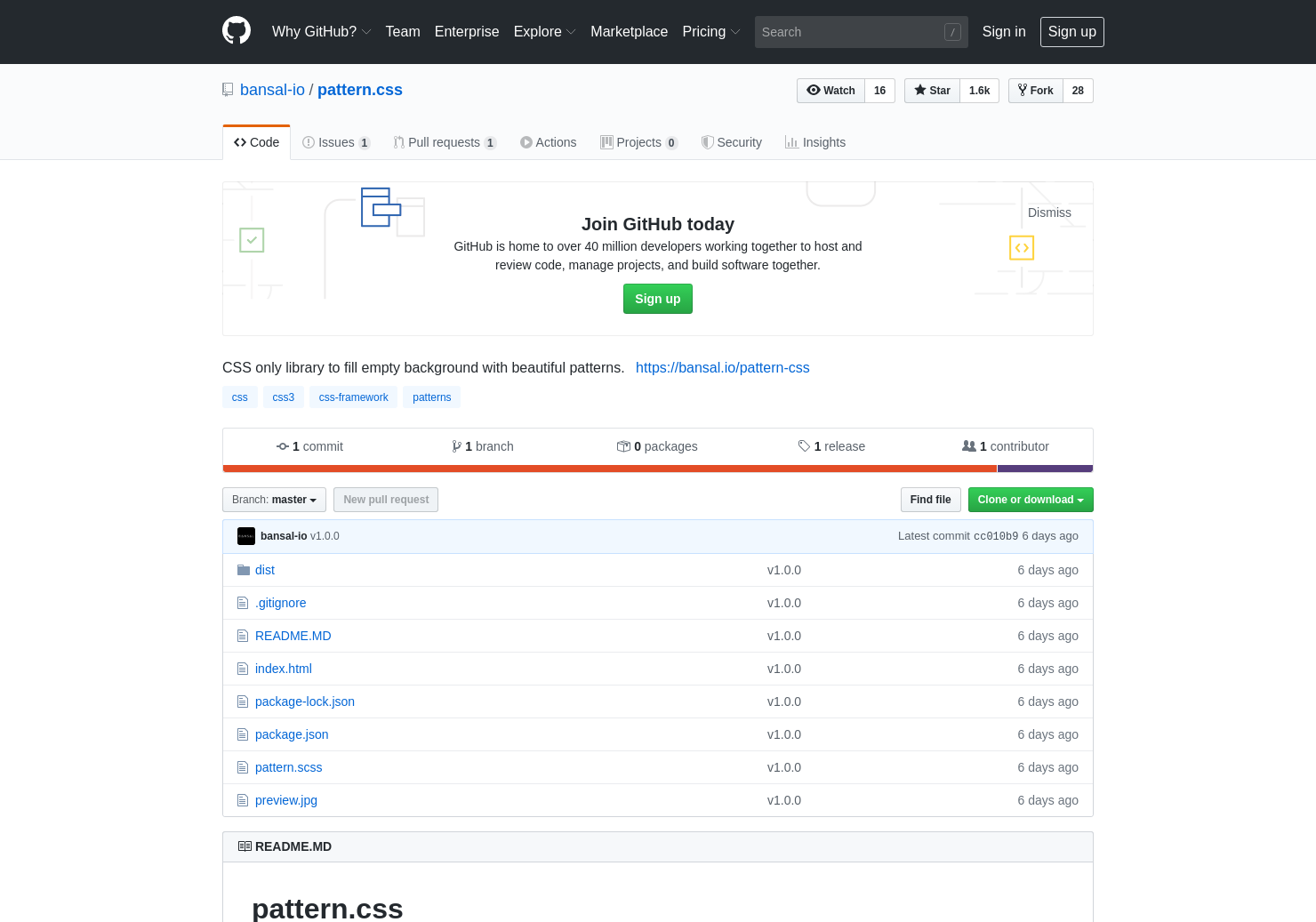Open the pattern.scss file
The width and height of the screenshot is (1316, 922).
point(288,767)
